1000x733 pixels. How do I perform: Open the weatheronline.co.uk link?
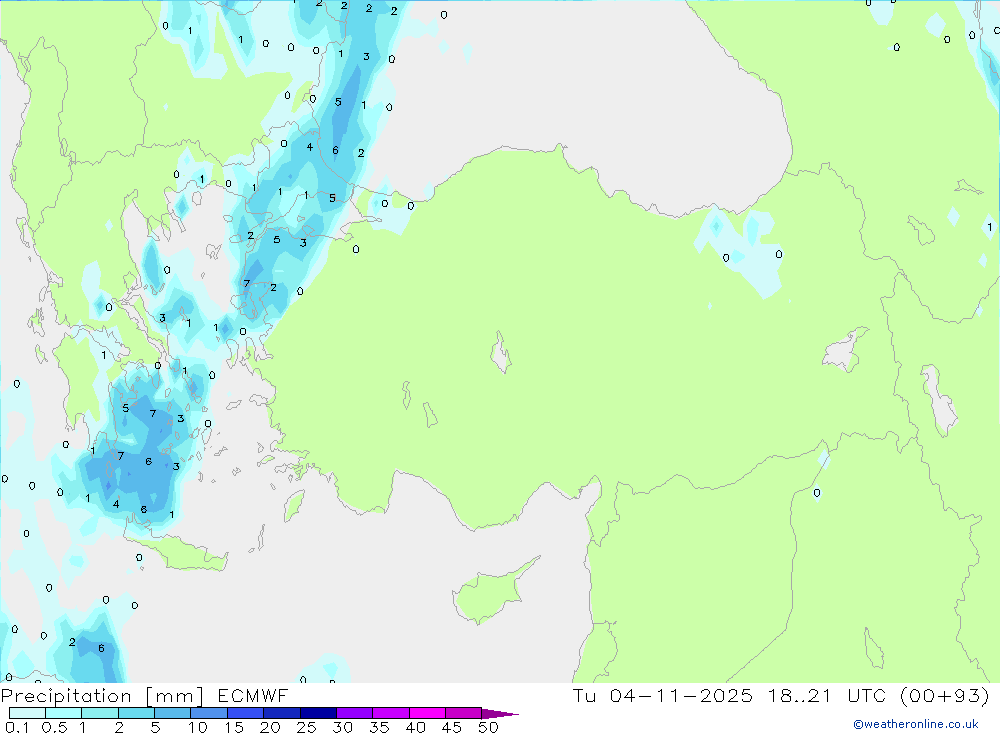[916, 724]
